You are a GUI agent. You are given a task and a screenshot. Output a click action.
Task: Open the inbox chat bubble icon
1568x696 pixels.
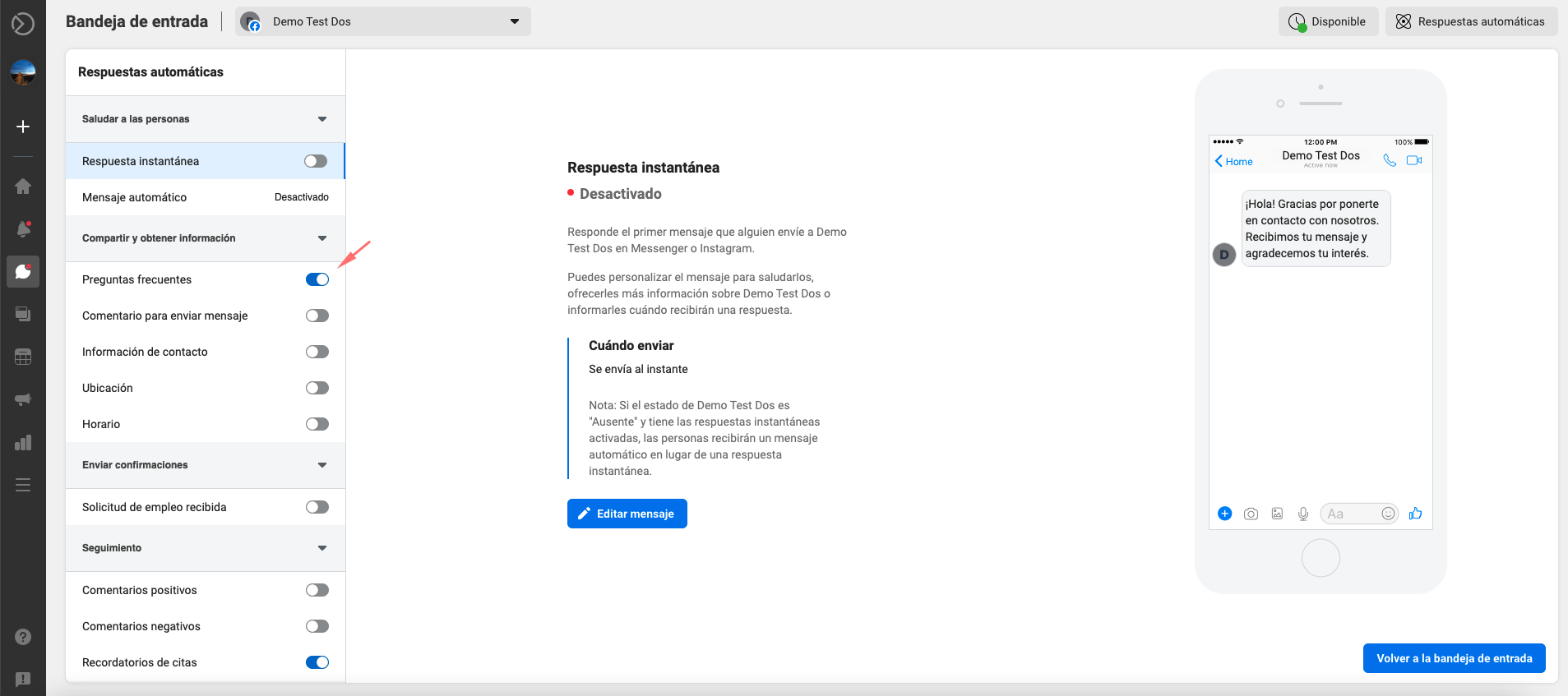23,271
